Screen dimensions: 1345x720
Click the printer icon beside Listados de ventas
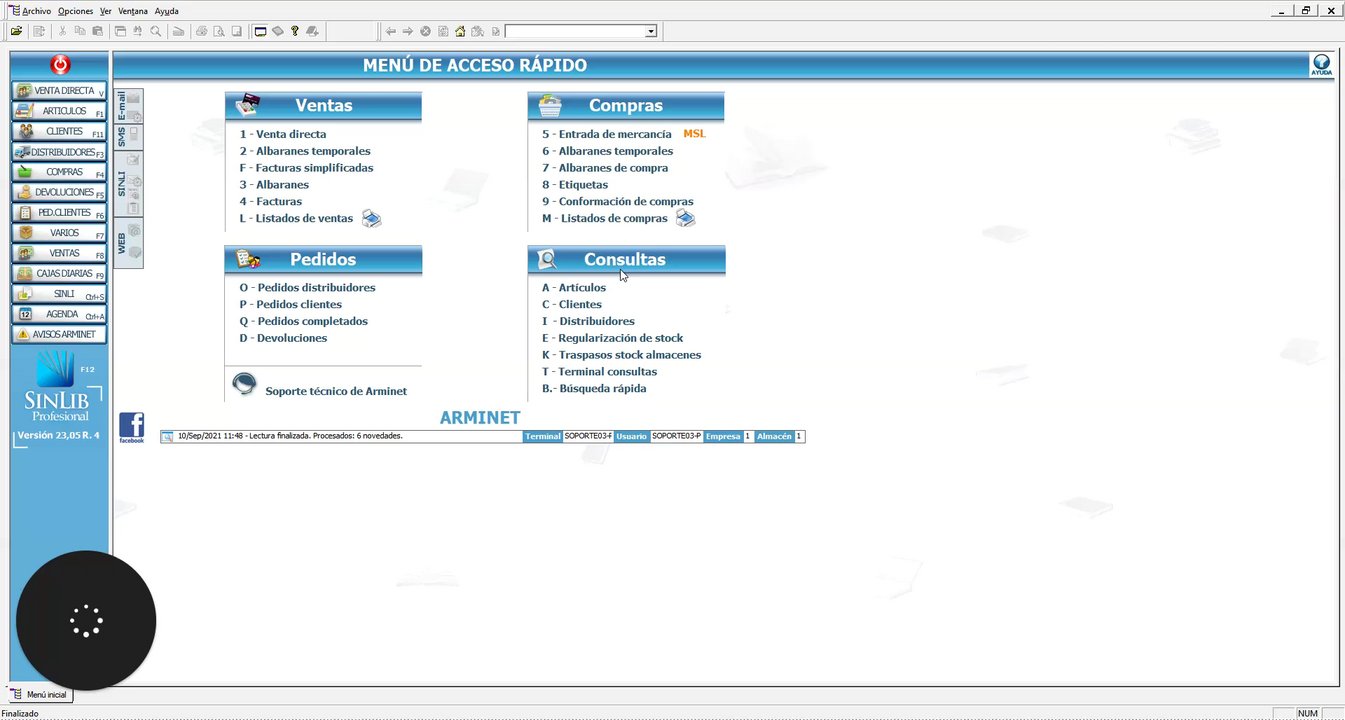pos(371,219)
